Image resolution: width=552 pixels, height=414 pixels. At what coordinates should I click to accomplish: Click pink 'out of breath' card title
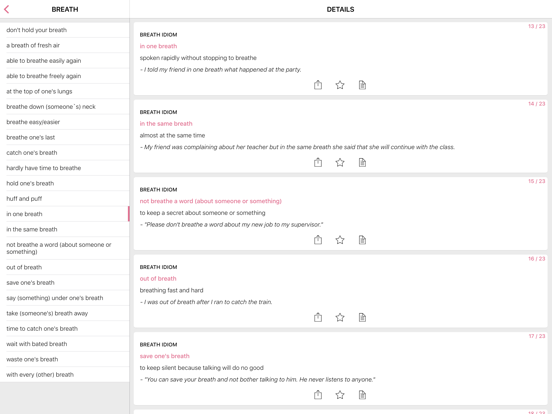point(158,278)
